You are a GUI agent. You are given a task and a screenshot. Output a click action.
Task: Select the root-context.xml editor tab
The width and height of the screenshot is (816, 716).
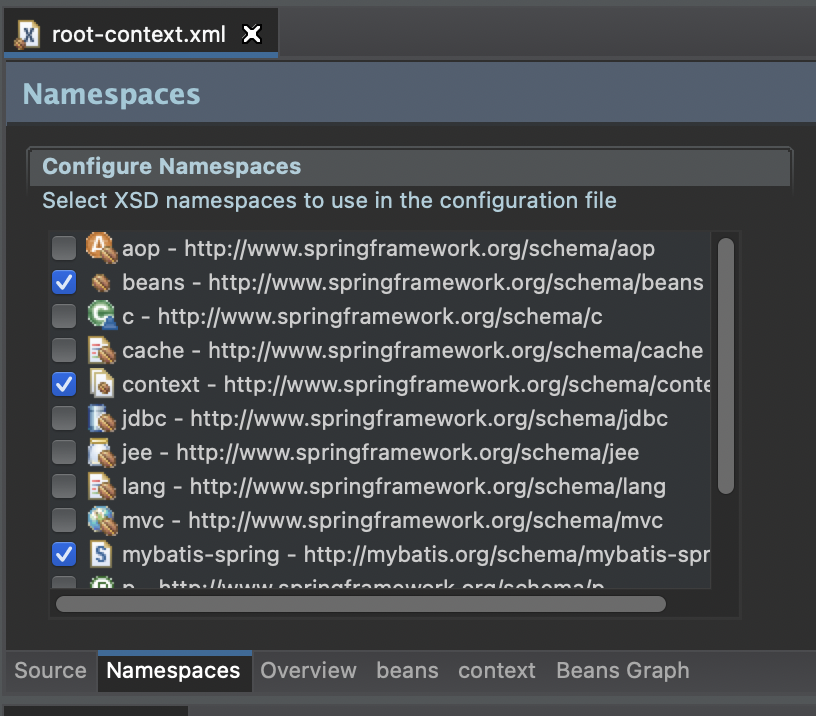click(139, 34)
